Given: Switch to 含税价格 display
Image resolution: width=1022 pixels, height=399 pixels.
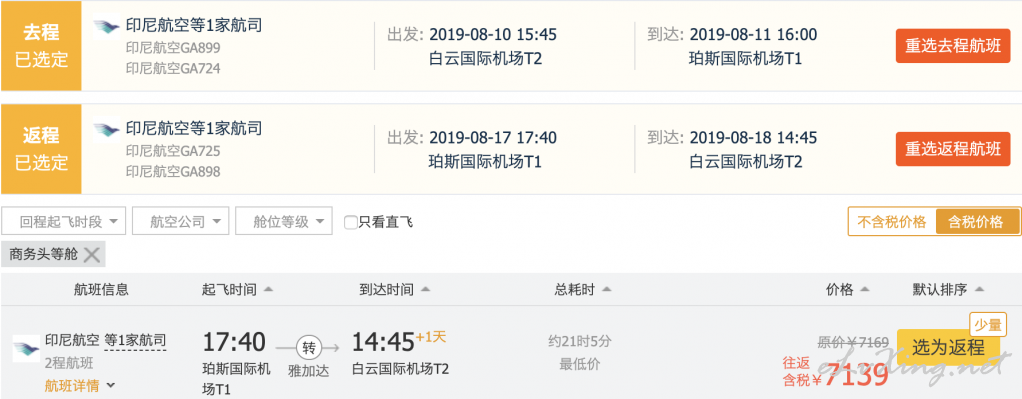Looking at the screenshot, I should coord(978,222).
